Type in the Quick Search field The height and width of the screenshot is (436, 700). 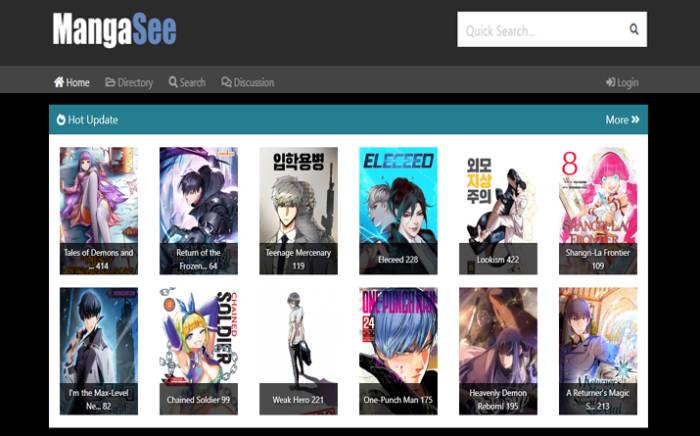pos(540,30)
